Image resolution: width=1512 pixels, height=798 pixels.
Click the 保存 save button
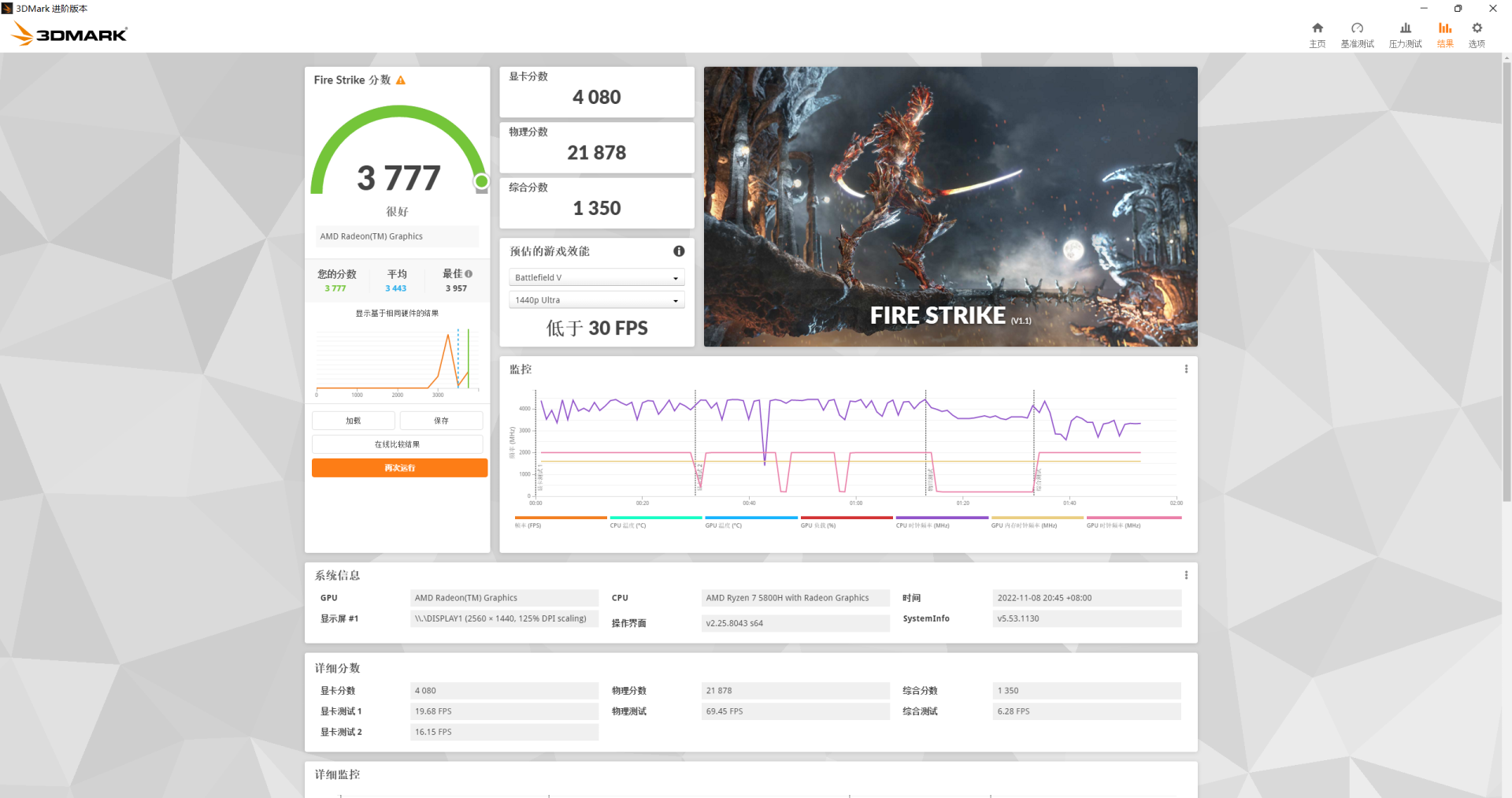click(x=441, y=421)
